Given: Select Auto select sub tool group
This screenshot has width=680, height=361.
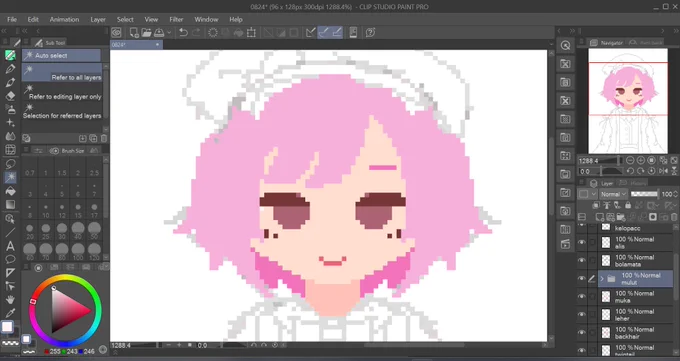Looking at the screenshot, I should pos(61,56).
